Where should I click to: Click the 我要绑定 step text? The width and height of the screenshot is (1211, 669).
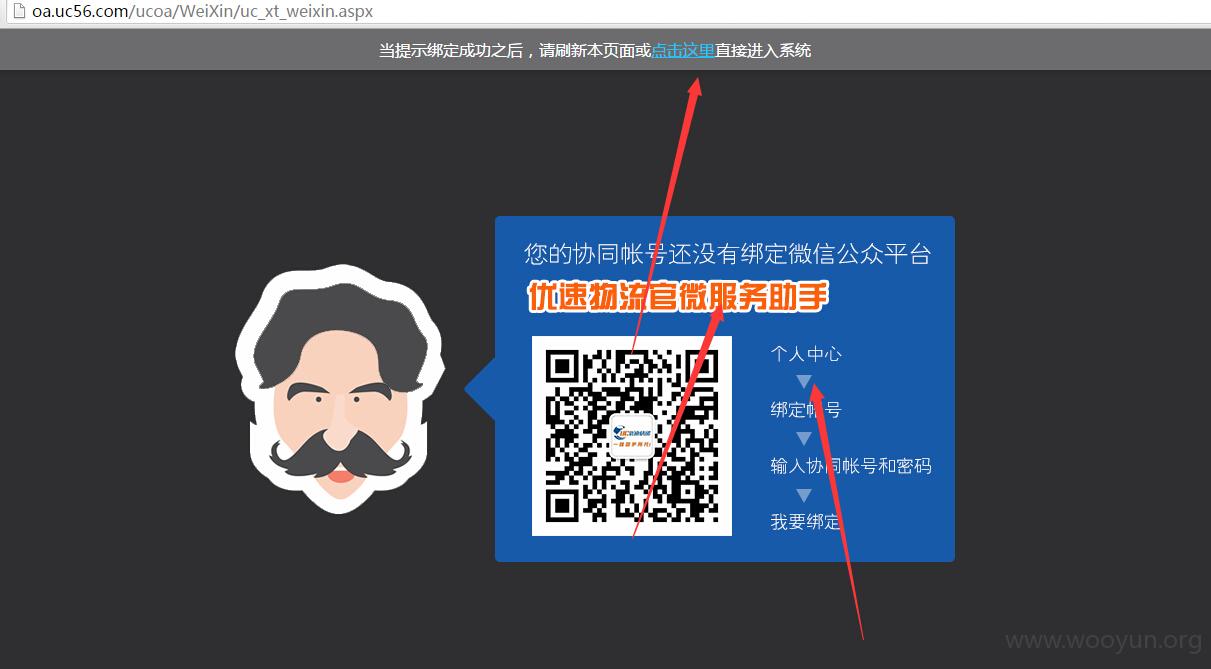click(x=806, y=522)
